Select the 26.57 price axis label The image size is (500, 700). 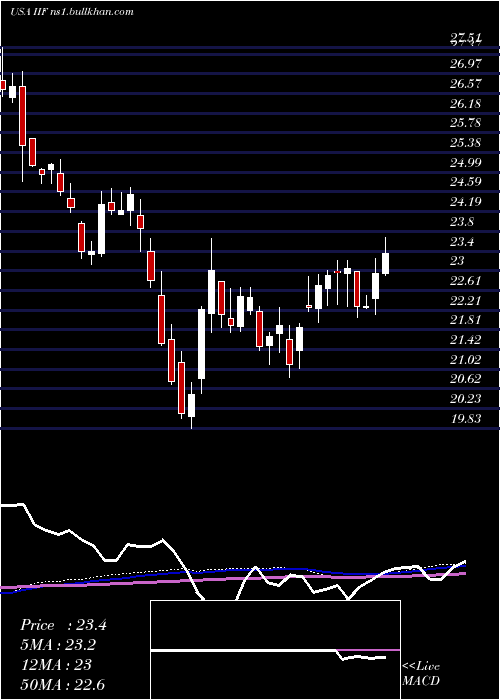(466, 83)
